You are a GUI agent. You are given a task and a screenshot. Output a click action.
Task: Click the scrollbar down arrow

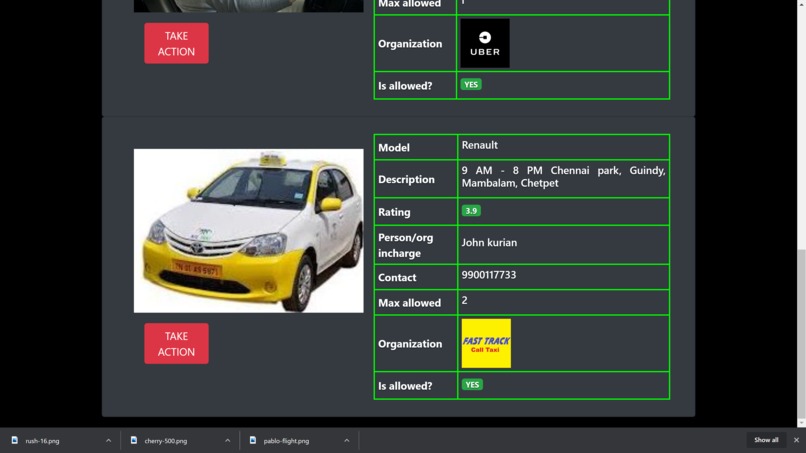pyautogui.click(x=801, y=423)
